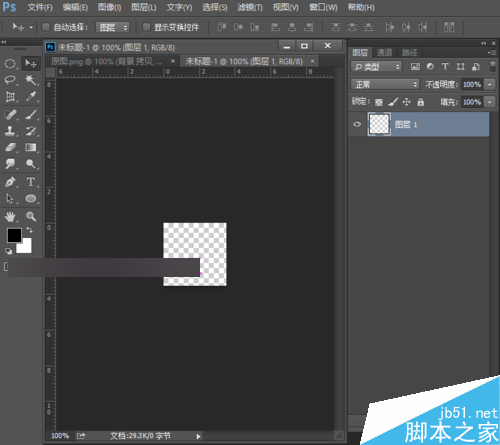Select the Eyedropper tool
Screen dimensions: 500x445
[x=31, y=97]
